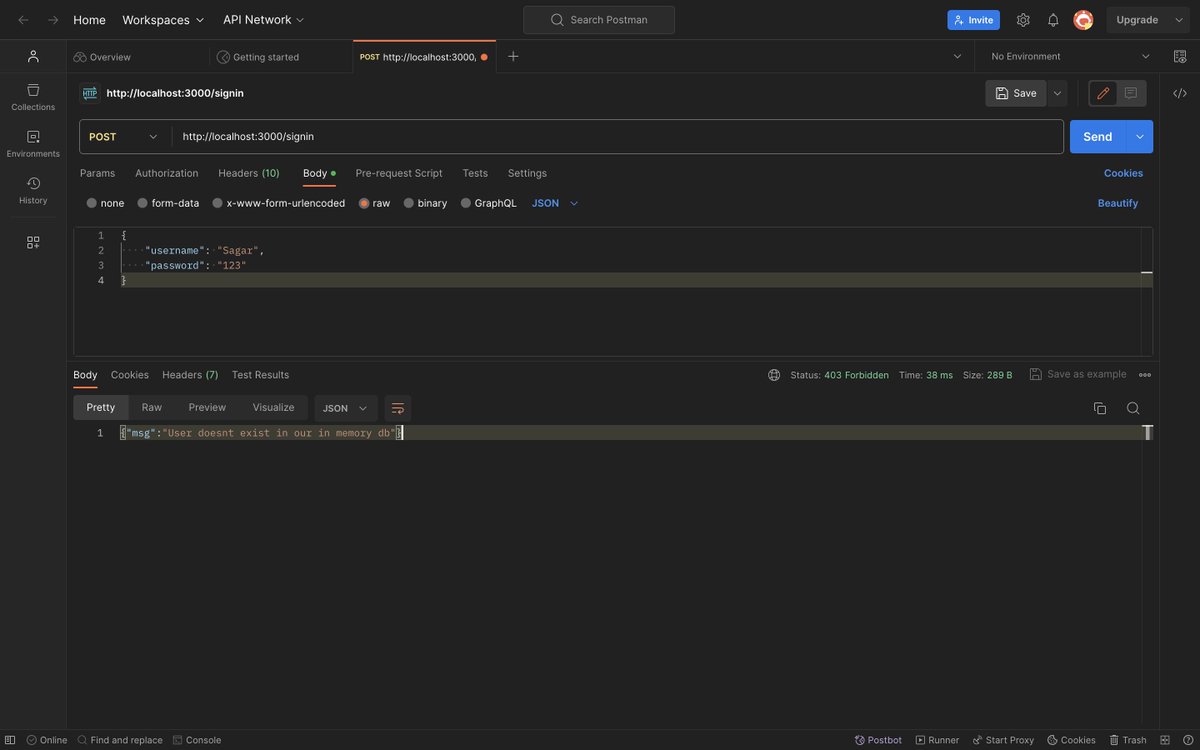
Task: Open the notifications bell
Action: click(x=1053, y=20)
